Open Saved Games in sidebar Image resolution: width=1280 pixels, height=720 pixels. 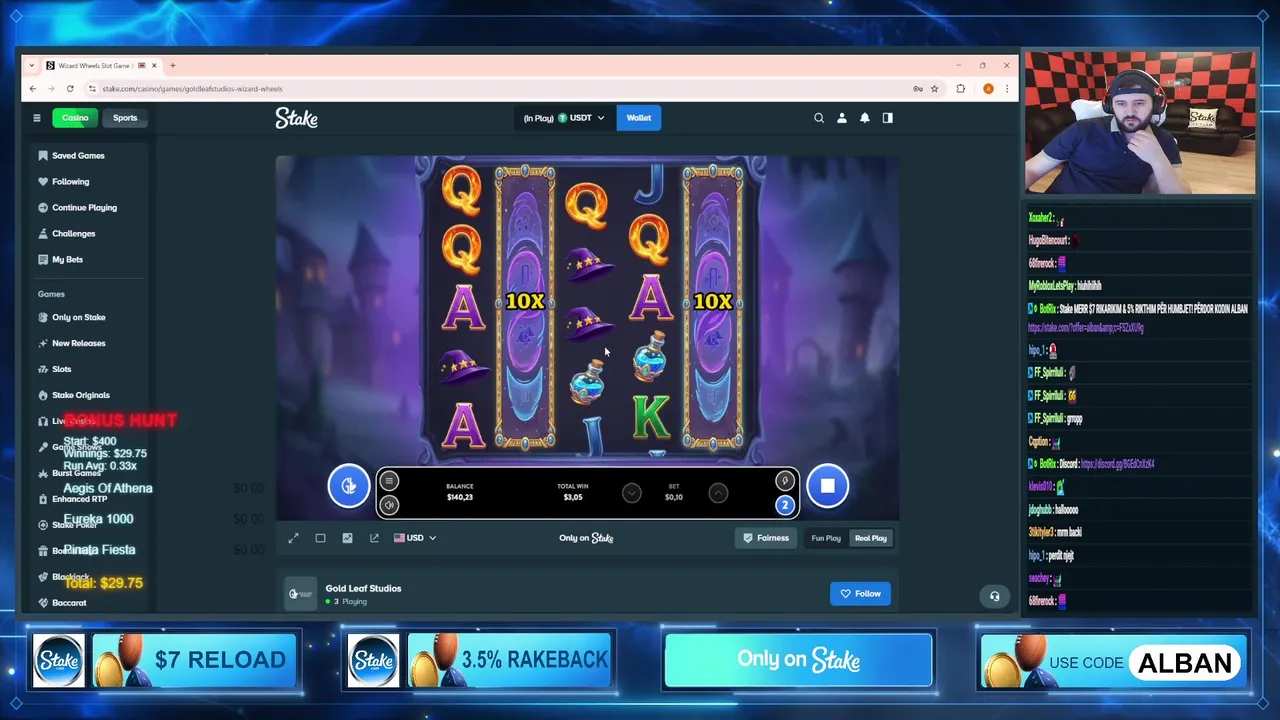click(x=78, y=156)
